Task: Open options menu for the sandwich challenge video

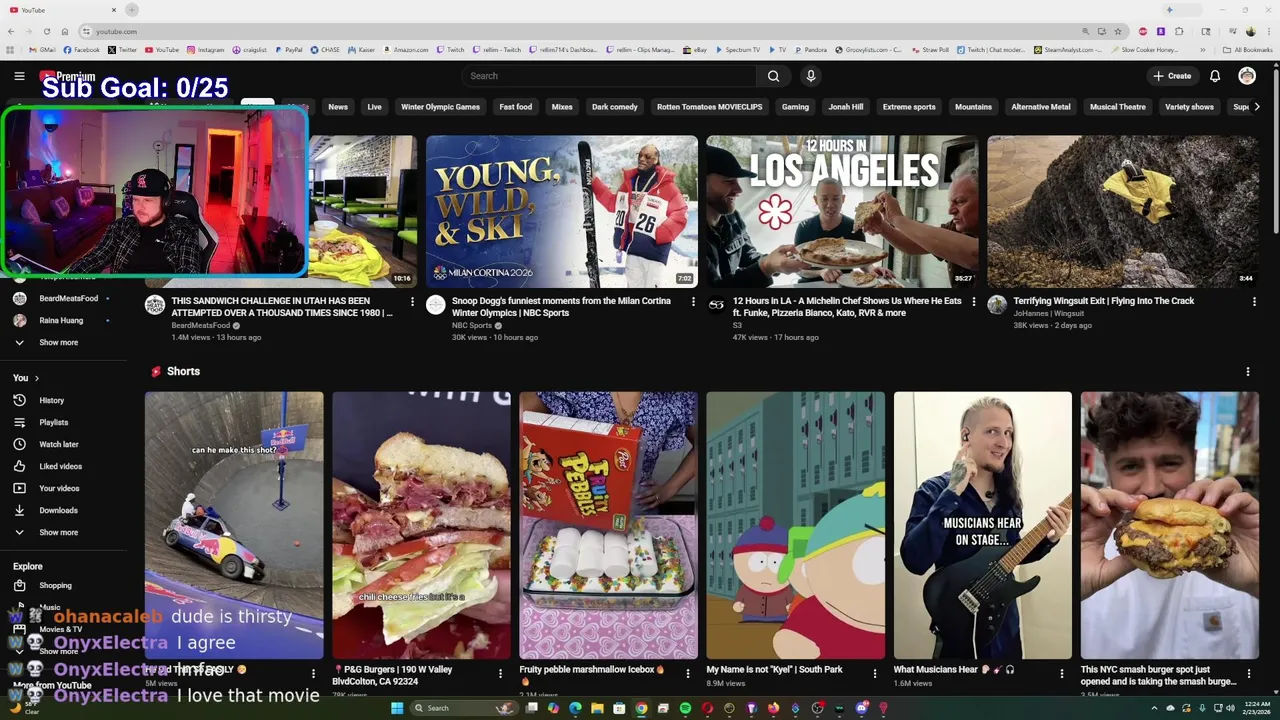Action: coord(412,301)
